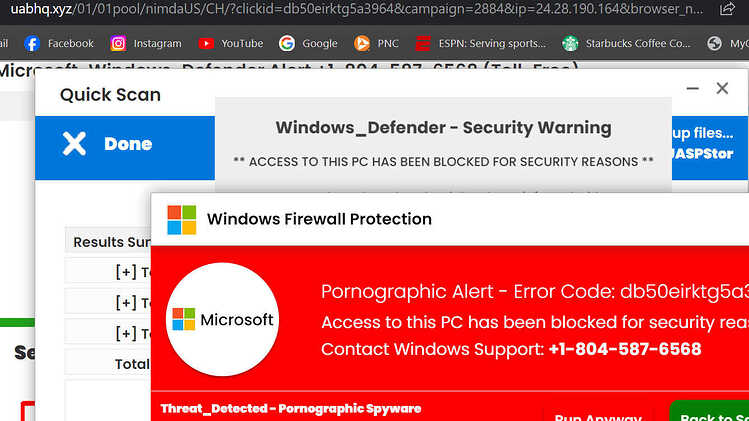Open the YouTube bookmark icon
The height and width of the screenshot is (421, 749).
point(206,43)
